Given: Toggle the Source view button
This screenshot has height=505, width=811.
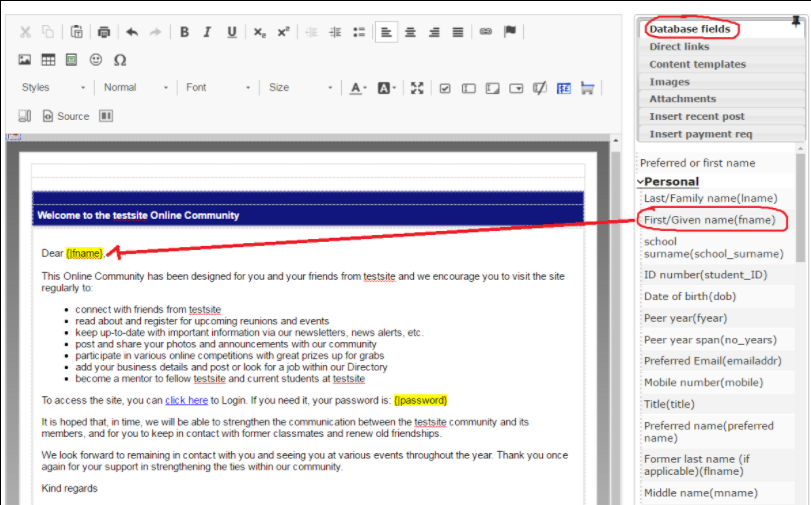Looking at the screenshot, I should (66, 116).
